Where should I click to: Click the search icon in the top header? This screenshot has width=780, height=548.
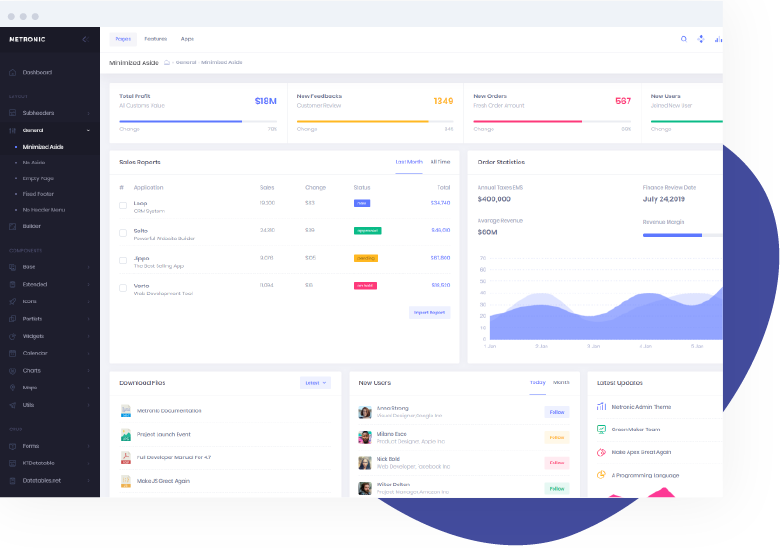pyautogui.click(x=684, y=39)
